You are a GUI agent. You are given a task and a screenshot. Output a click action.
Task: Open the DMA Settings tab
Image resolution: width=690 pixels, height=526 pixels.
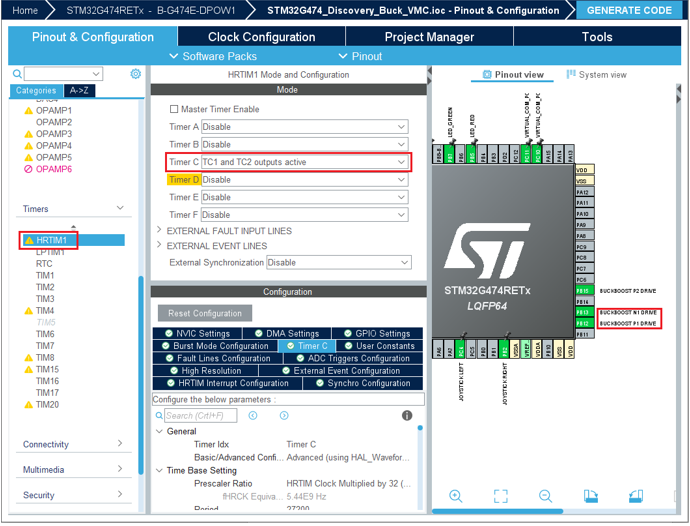[287, 333]
